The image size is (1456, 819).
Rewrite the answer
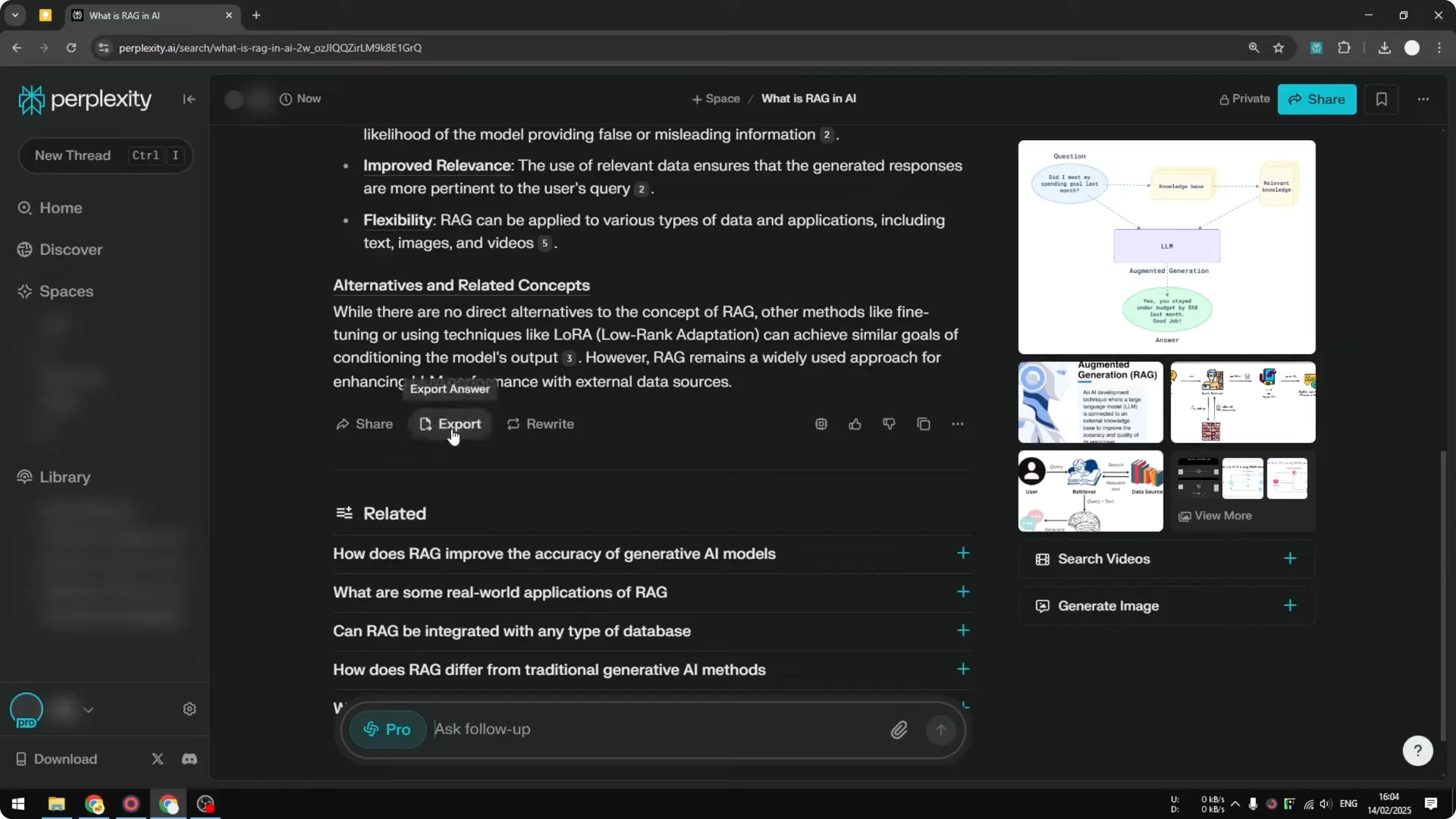[540, 424]
